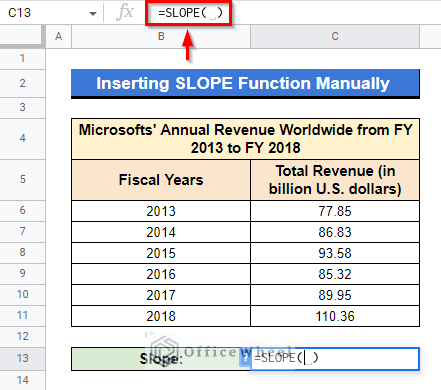Viewport: 441px width, 390px height.
Task: Click the formula help question mark badge
Action: coord(245,358)
